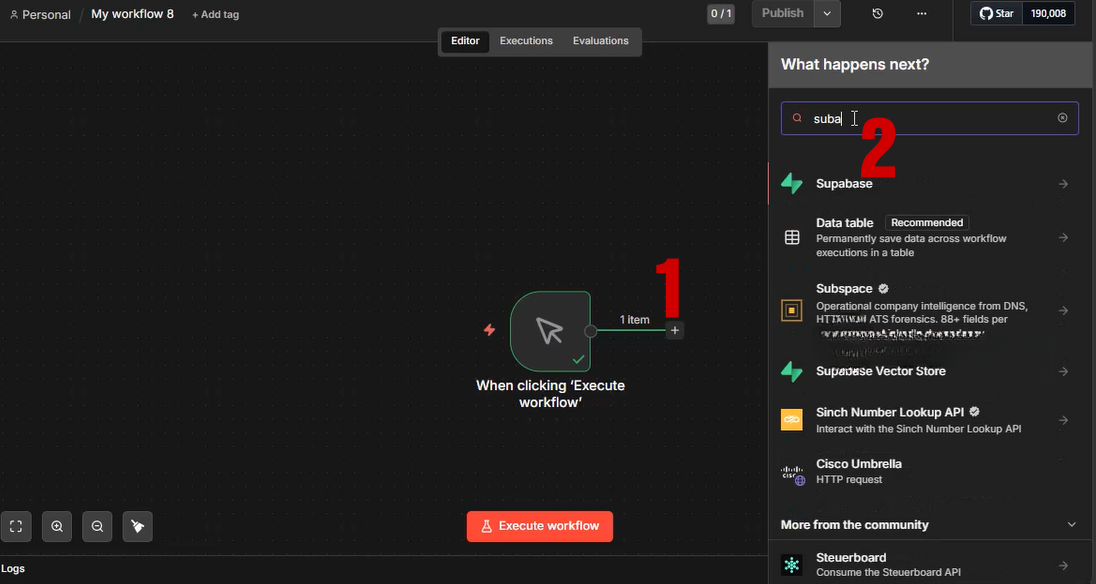Open the Supabase result arrow

click(x=1063, y=184)
